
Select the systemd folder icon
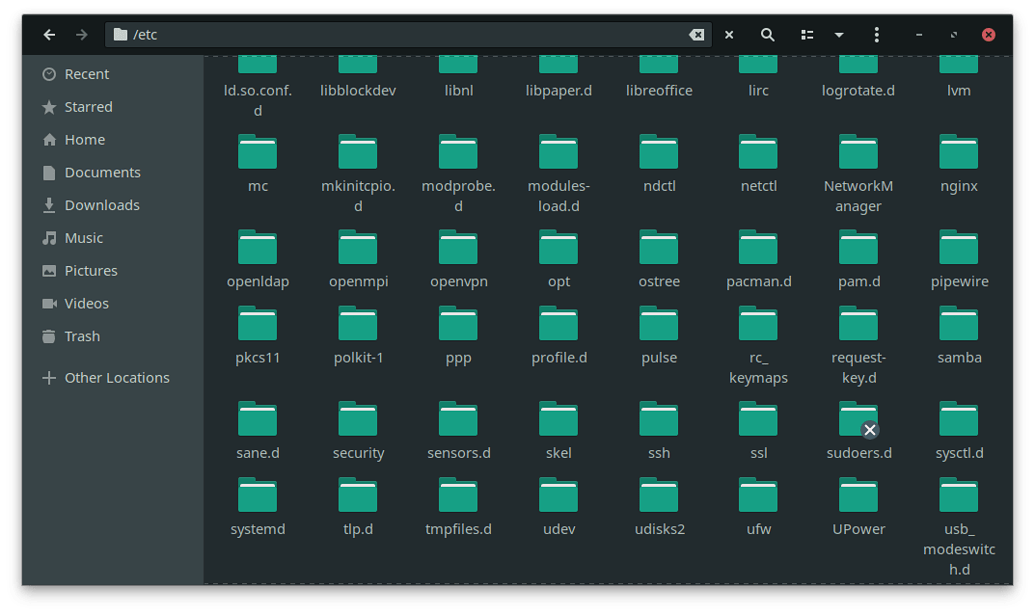258,497
